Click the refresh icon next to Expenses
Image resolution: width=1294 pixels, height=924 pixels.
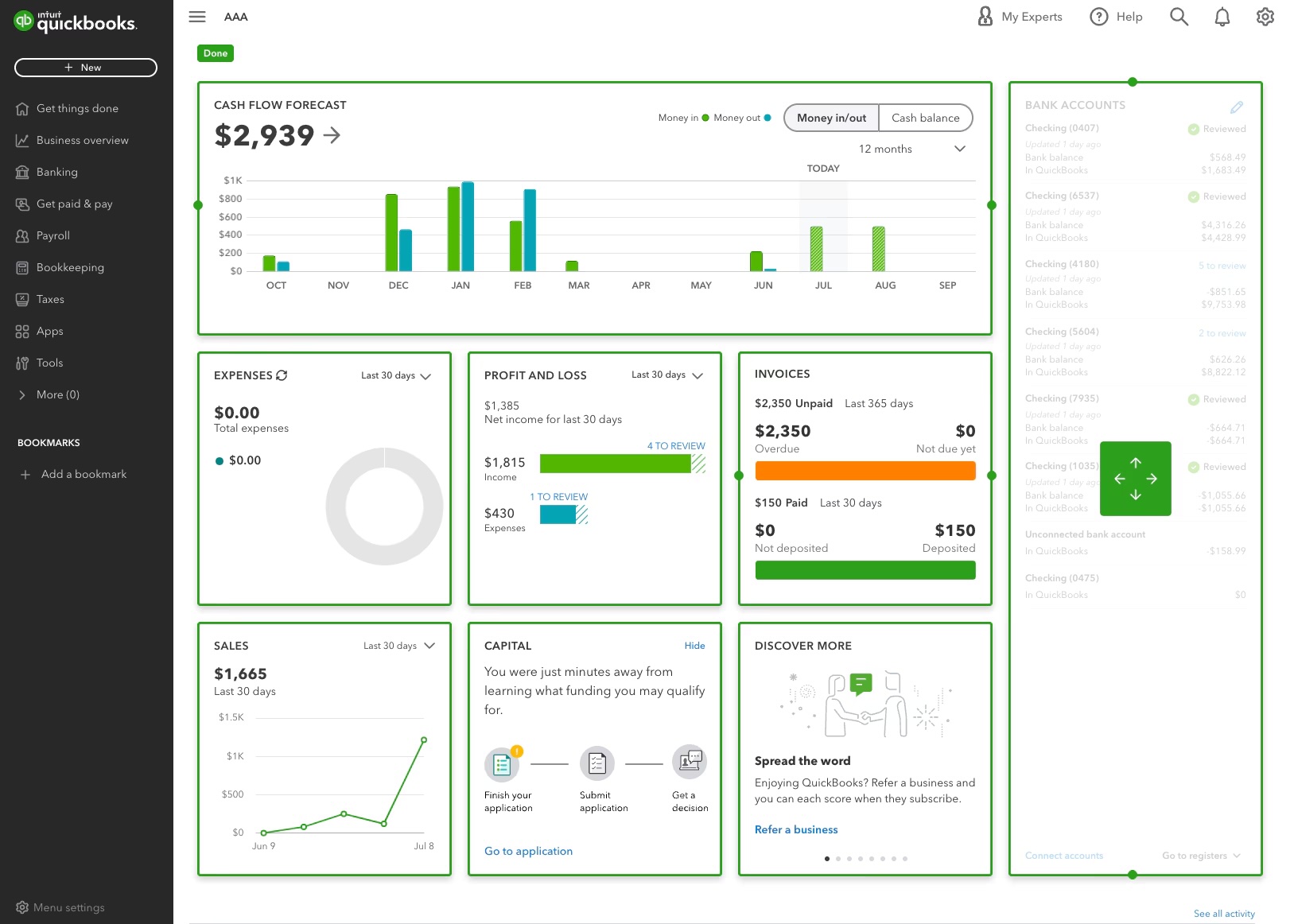point(282,375)
